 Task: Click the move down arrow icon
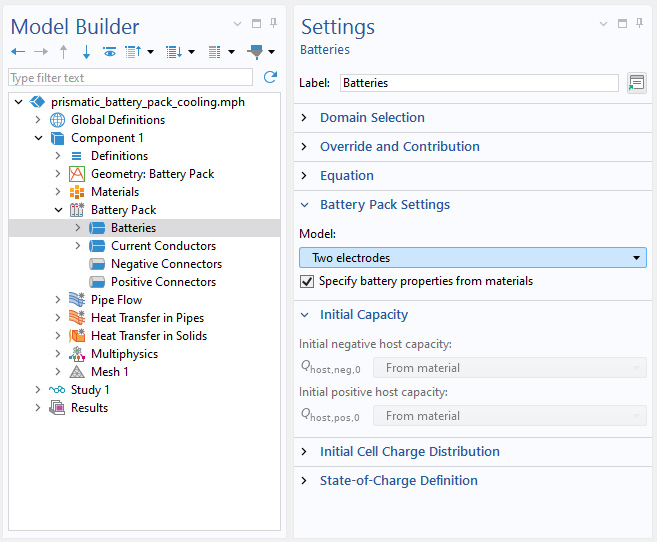pos(86,52)
